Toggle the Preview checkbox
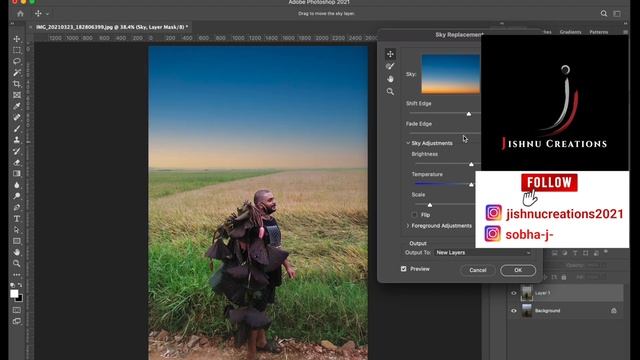Viewport: 640px width, 360px height. (x=404, y=269)
